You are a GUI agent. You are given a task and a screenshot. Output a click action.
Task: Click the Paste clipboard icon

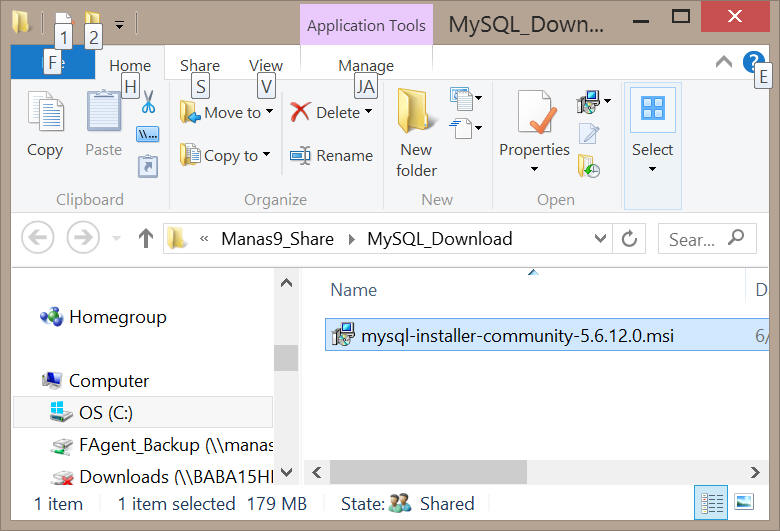click(103, 112)
